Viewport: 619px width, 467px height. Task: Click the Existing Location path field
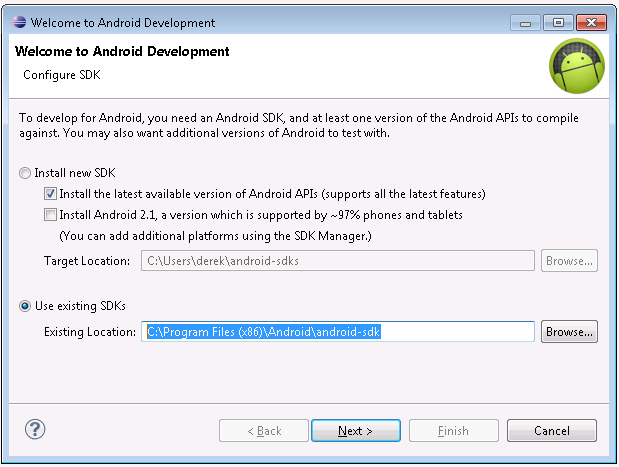pyautogui.click(x=338, y=332)
